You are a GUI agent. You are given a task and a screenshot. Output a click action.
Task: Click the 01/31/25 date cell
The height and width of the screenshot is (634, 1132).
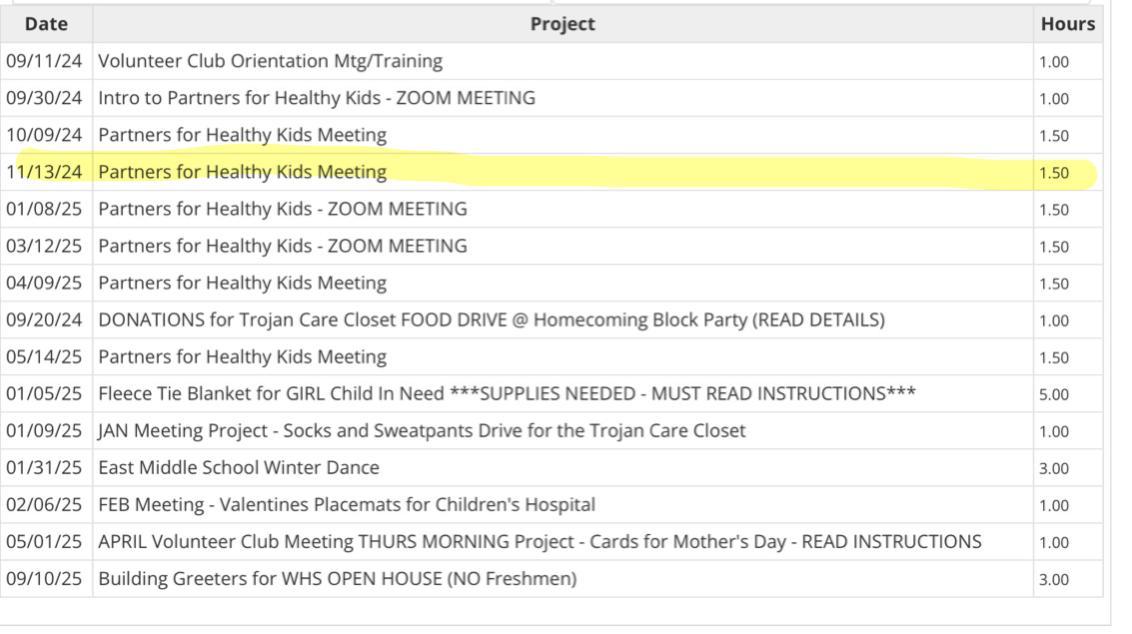point(46,468)
